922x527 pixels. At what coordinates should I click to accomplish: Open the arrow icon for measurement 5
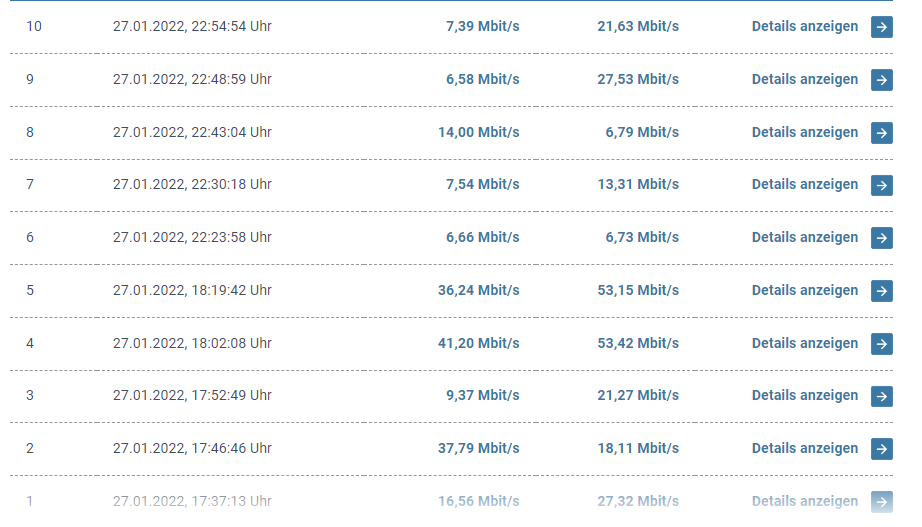(881, 291)
